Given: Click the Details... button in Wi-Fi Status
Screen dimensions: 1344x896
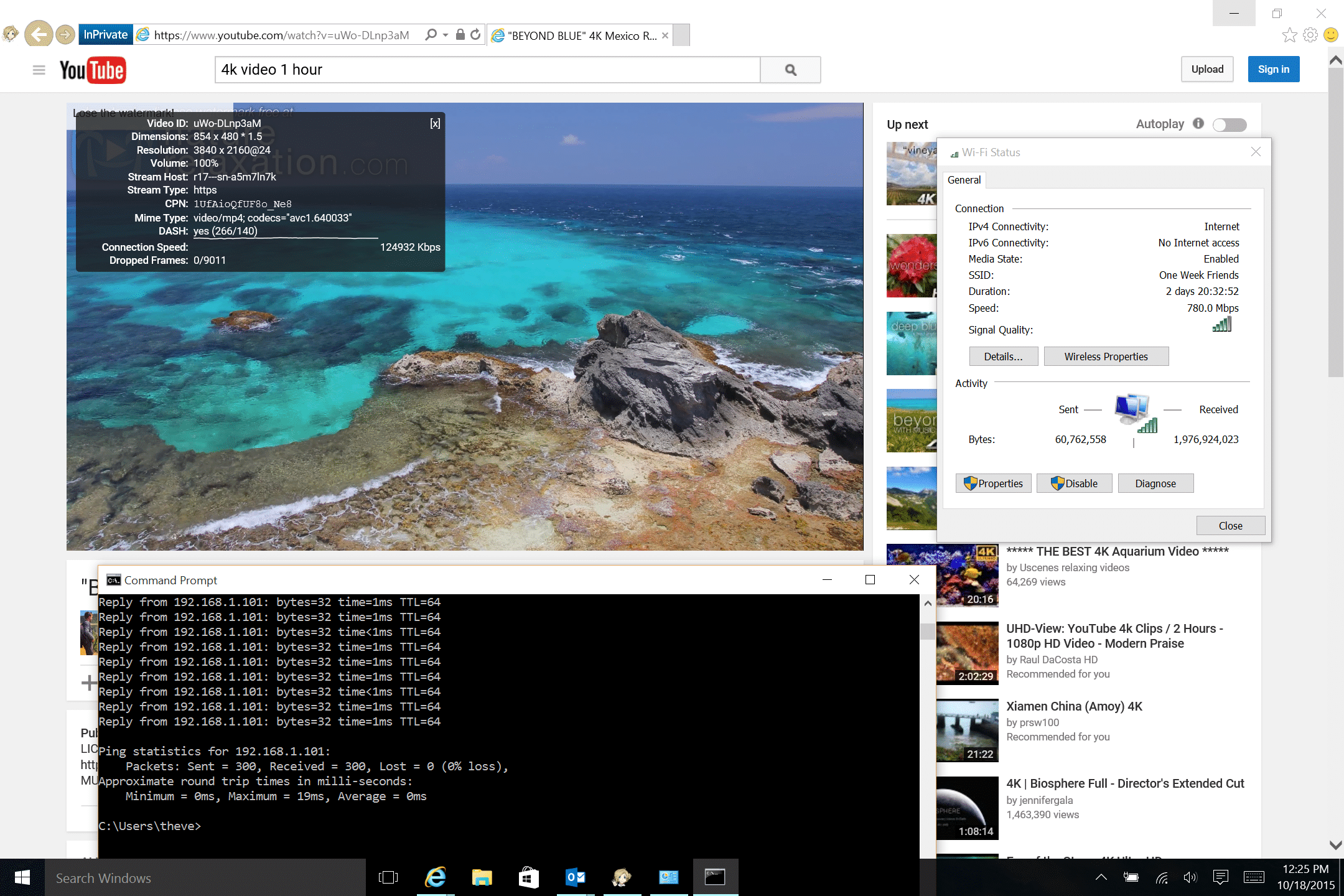Looking at the screenshot, I should coord(1004,357).
